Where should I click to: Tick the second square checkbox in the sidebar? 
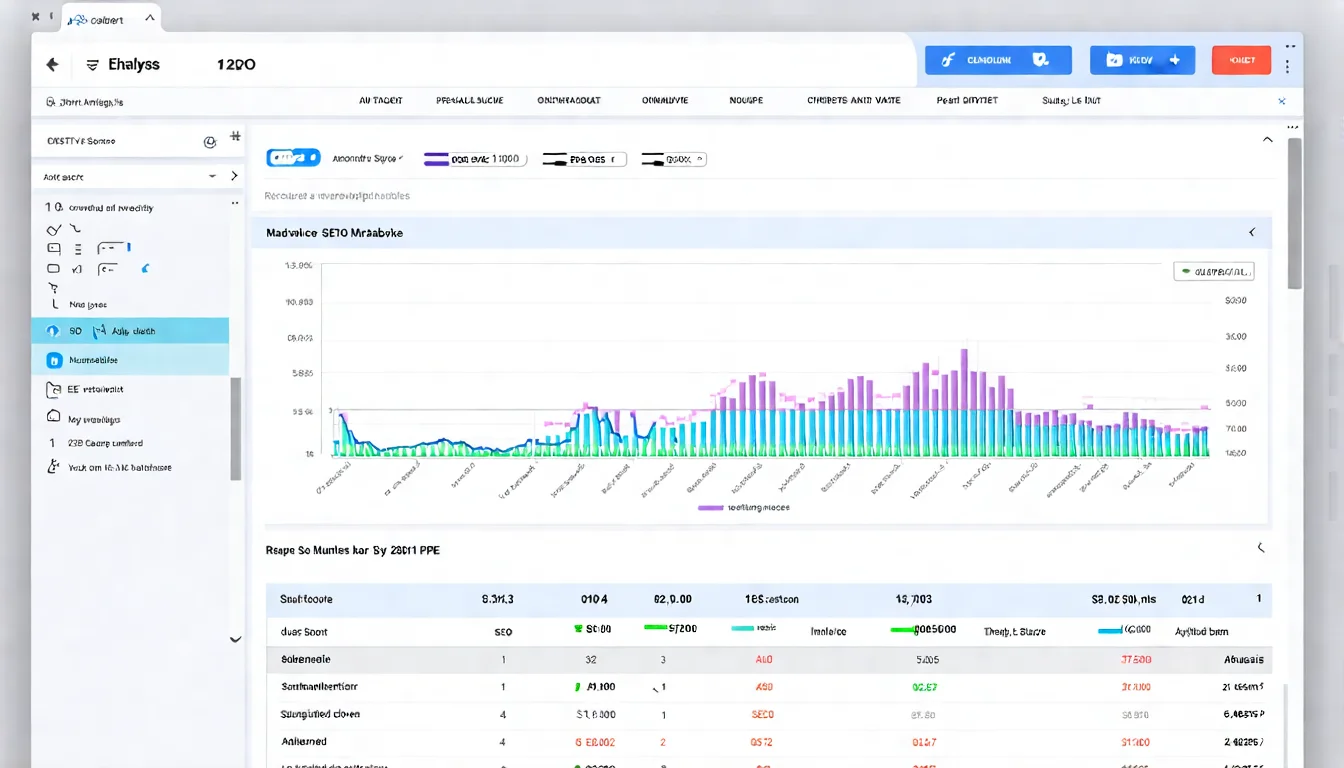click(54, 268)
